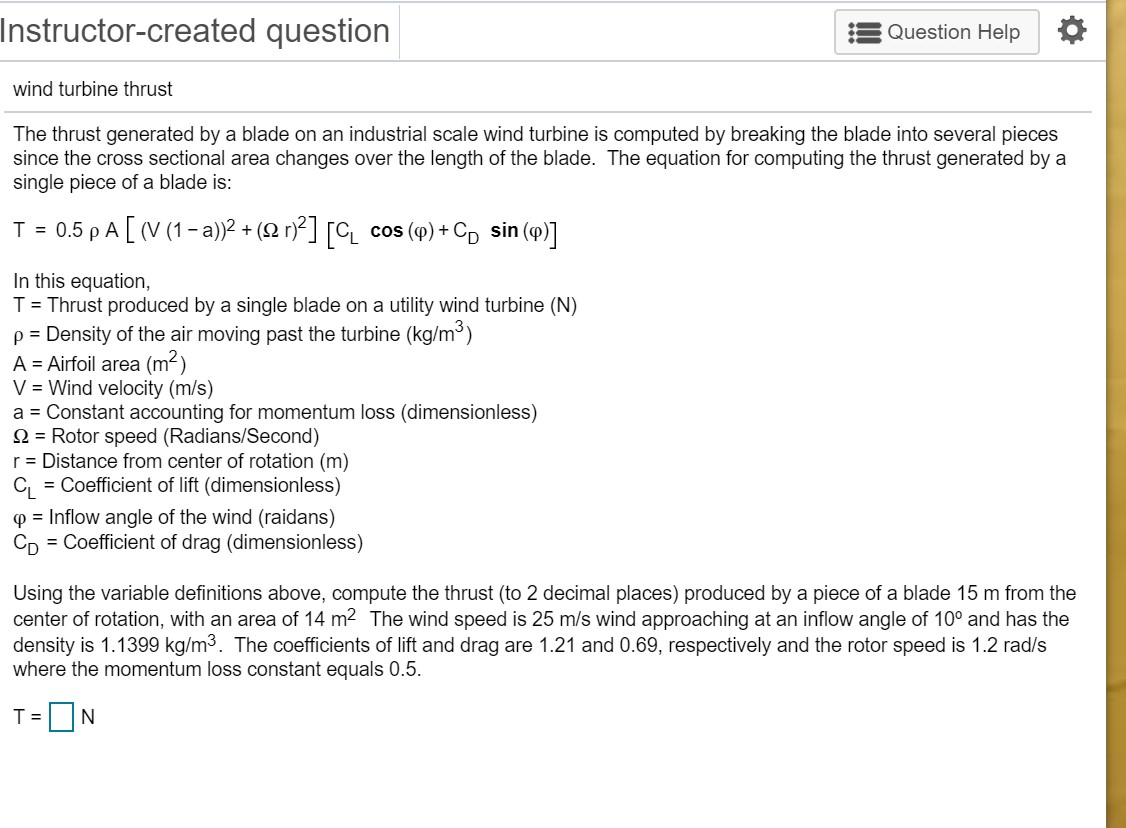The image size is (1126, 828).
Task: Click the answer input box beside T =
Action: pyautogui.click(x=60, y=716)
